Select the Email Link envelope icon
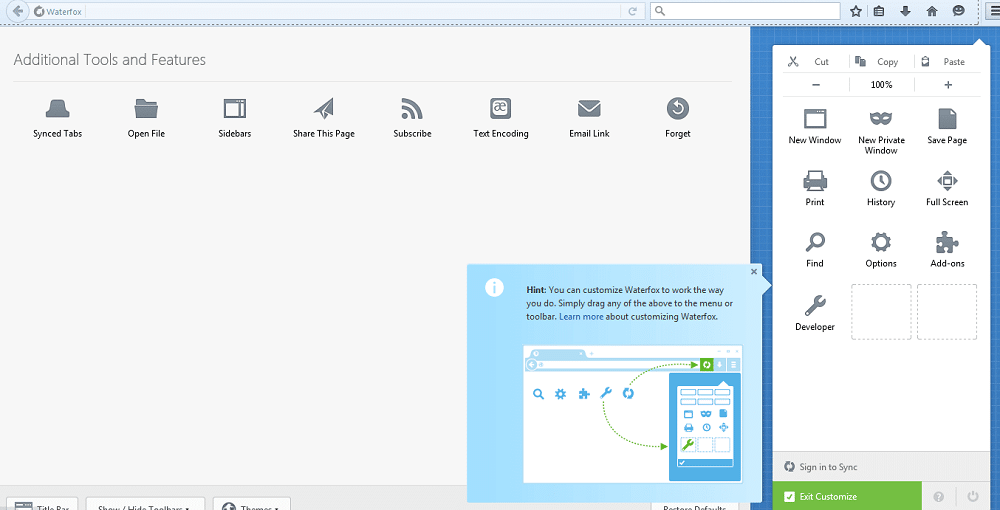Image resolution: width=1000 pixels, height=510 pixels. [589, 109]
